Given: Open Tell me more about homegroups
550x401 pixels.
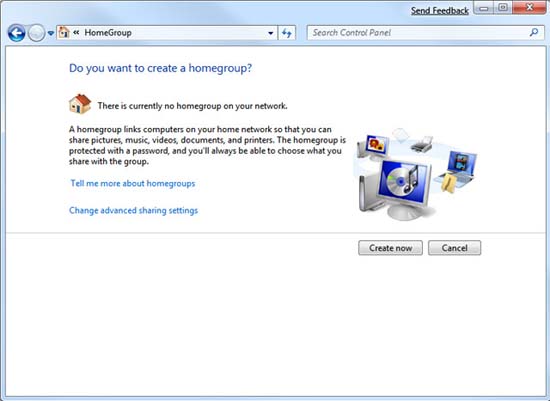Looking at the screenshot, I should pos(133,183).
